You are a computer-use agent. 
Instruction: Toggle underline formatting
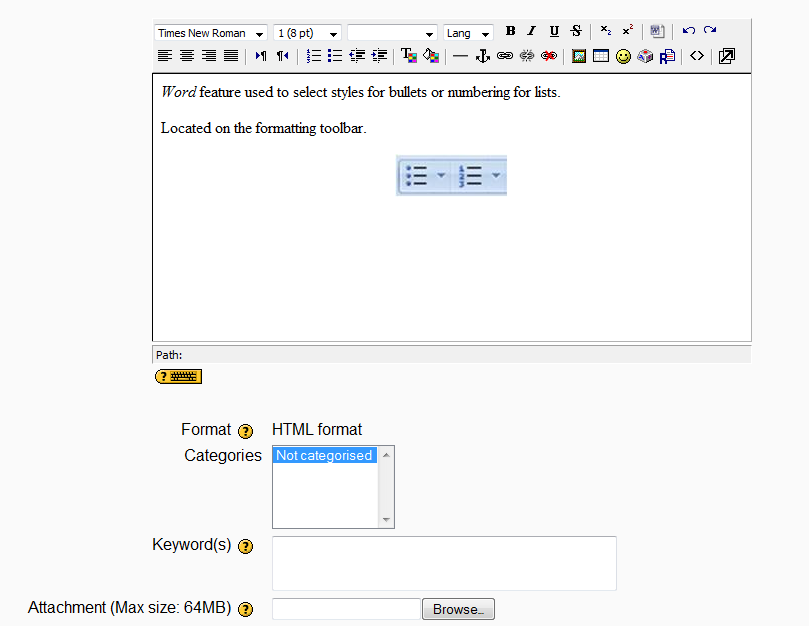click(554, 31)
